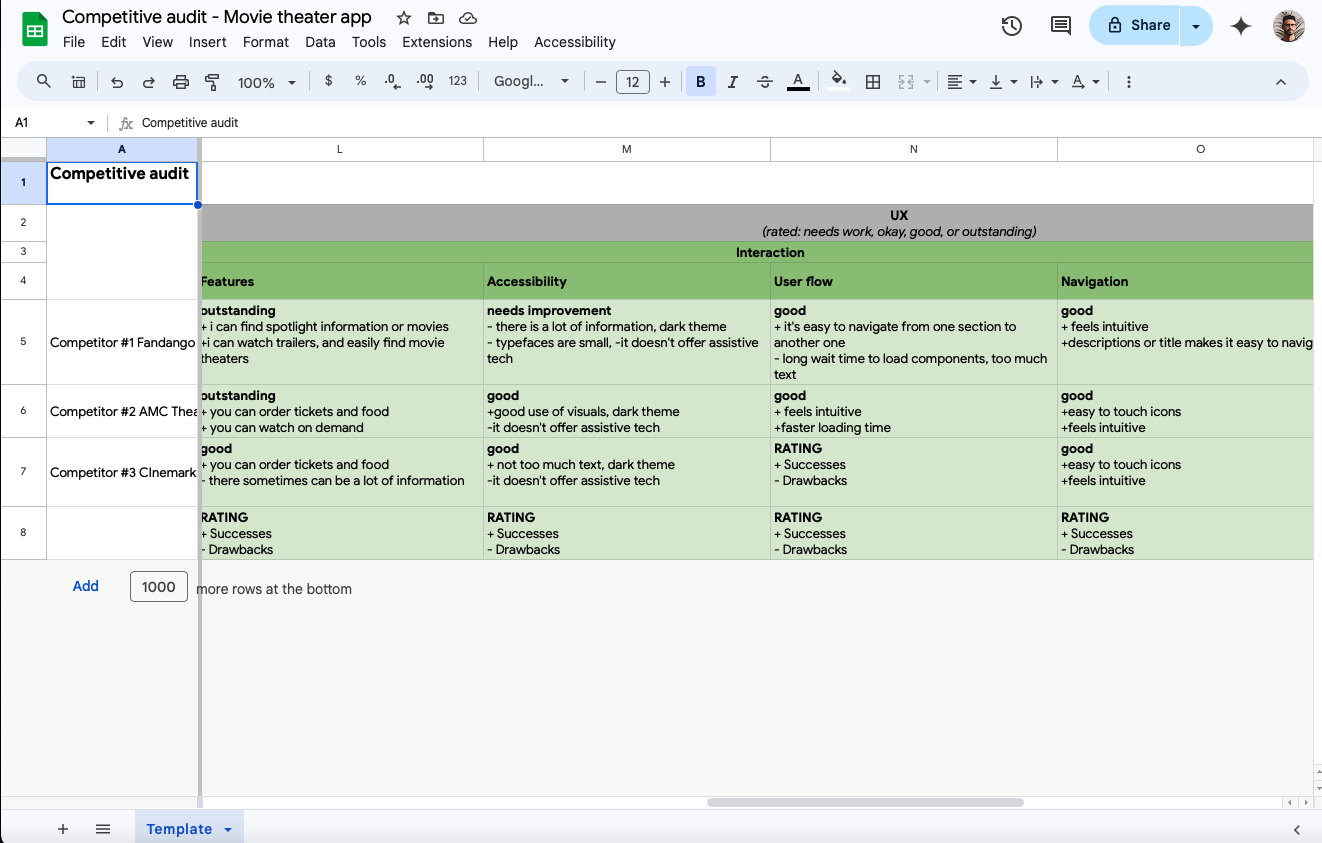The height and width of the screenshot is (843, 1322).
Task: Select the paint format tool
Action: [x=212, y=82]
